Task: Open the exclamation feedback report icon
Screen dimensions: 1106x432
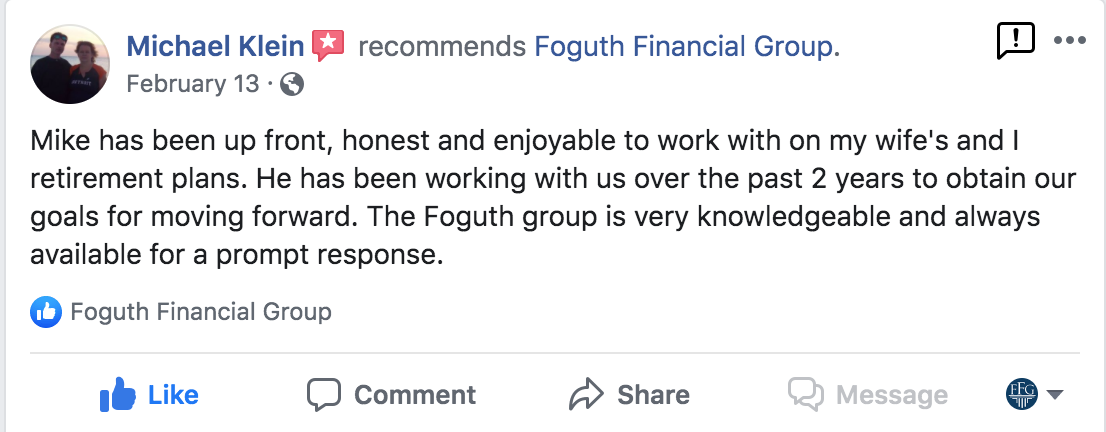Action: 1016,41
